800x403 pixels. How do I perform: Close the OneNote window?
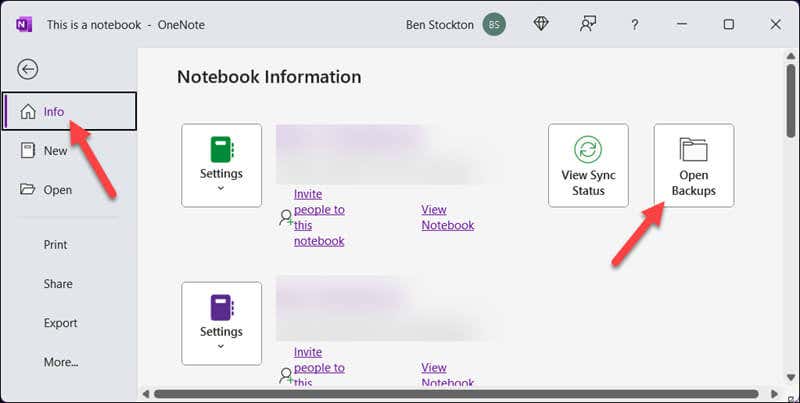point(776,24)
